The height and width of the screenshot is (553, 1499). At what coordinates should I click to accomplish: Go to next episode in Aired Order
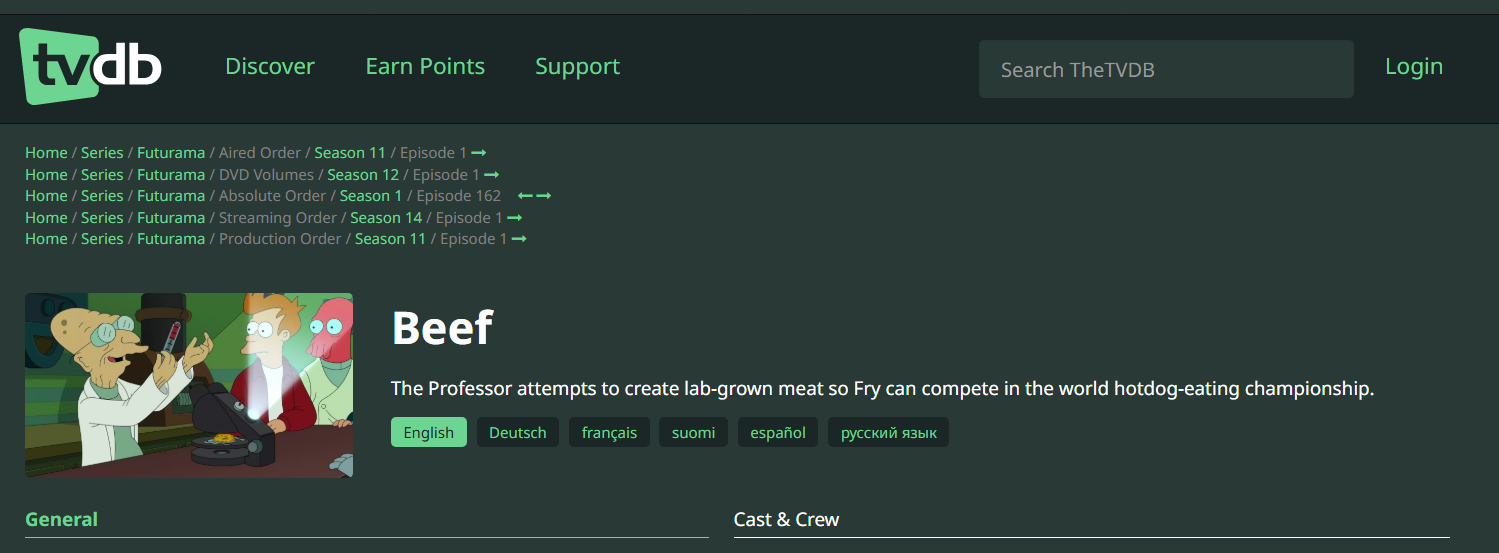(479, 153)
